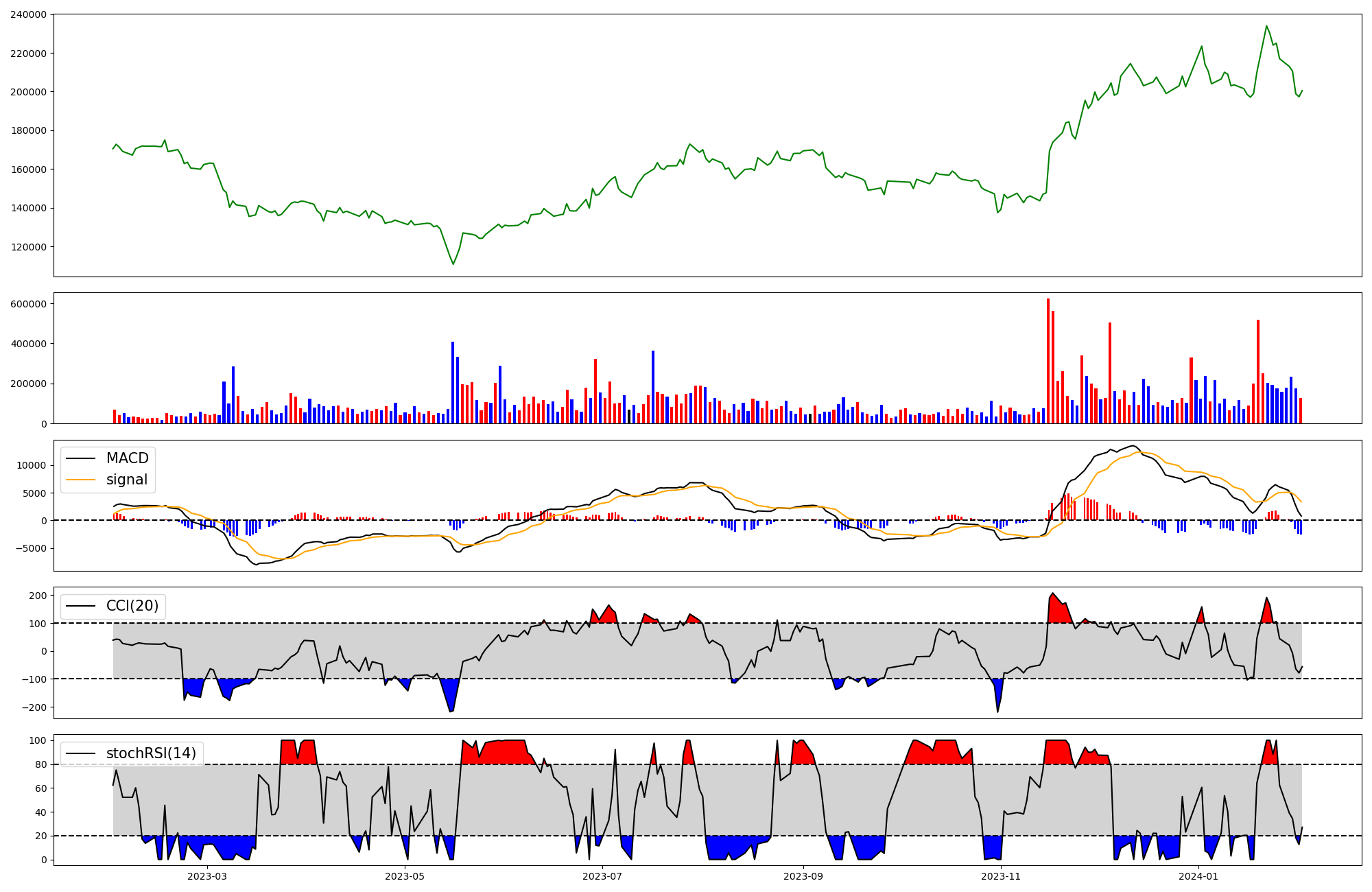The height and width of the screenshot is (892, 1372).
Task: Click the CCI(20) legend entry
Action: (x=132, y=606)
